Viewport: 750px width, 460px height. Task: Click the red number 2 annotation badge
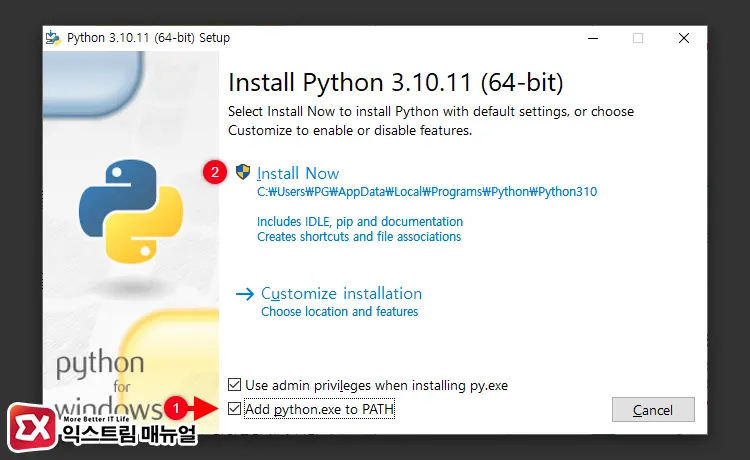click(x=213, y=172)
